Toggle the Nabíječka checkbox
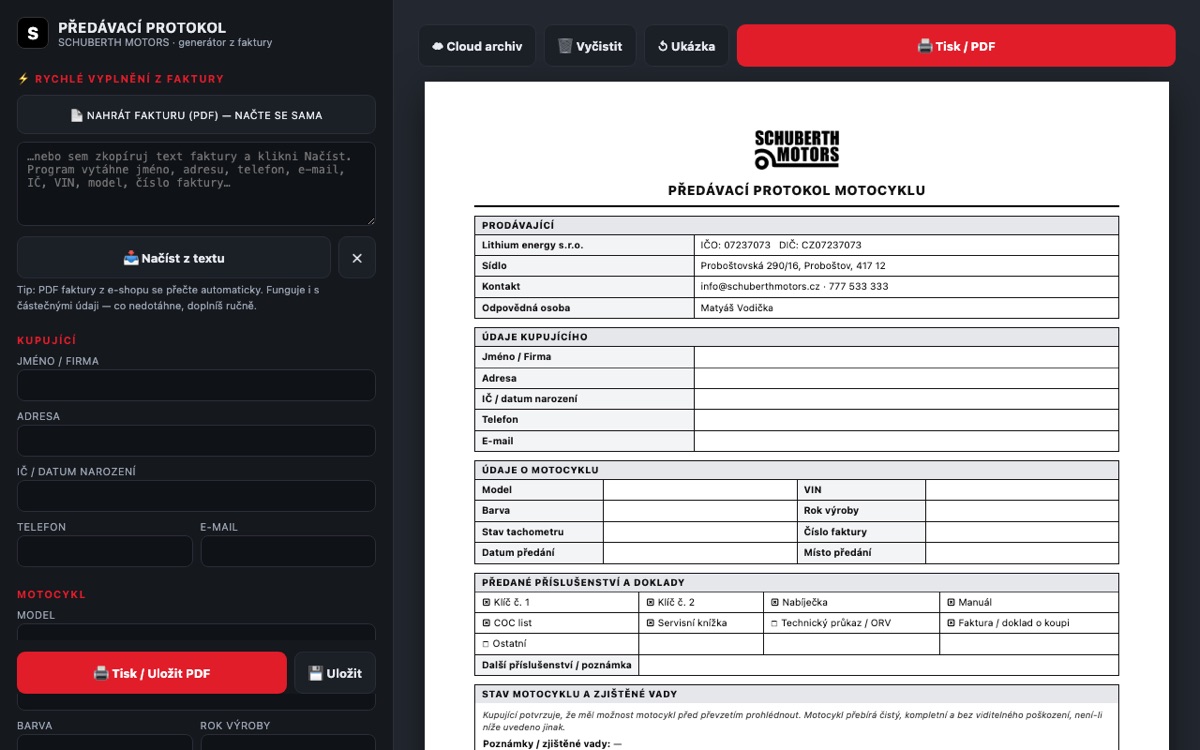 pos(774,603)
